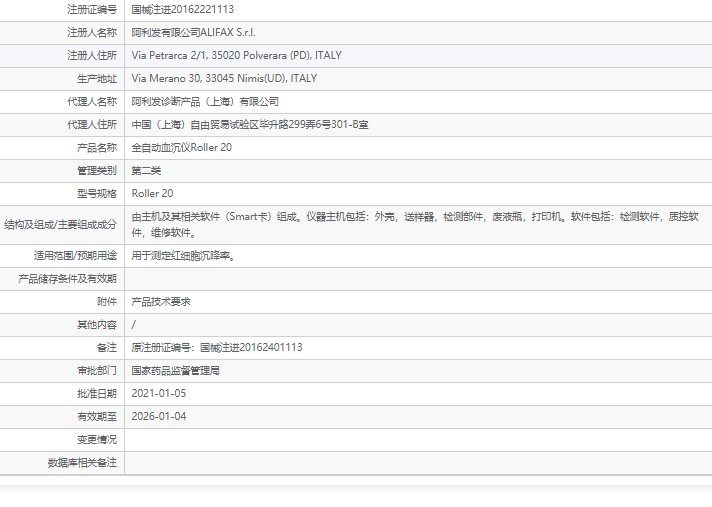Select registrant name 阿利发有限公司ALIFAX S.r.l.

tap(193, 32)
